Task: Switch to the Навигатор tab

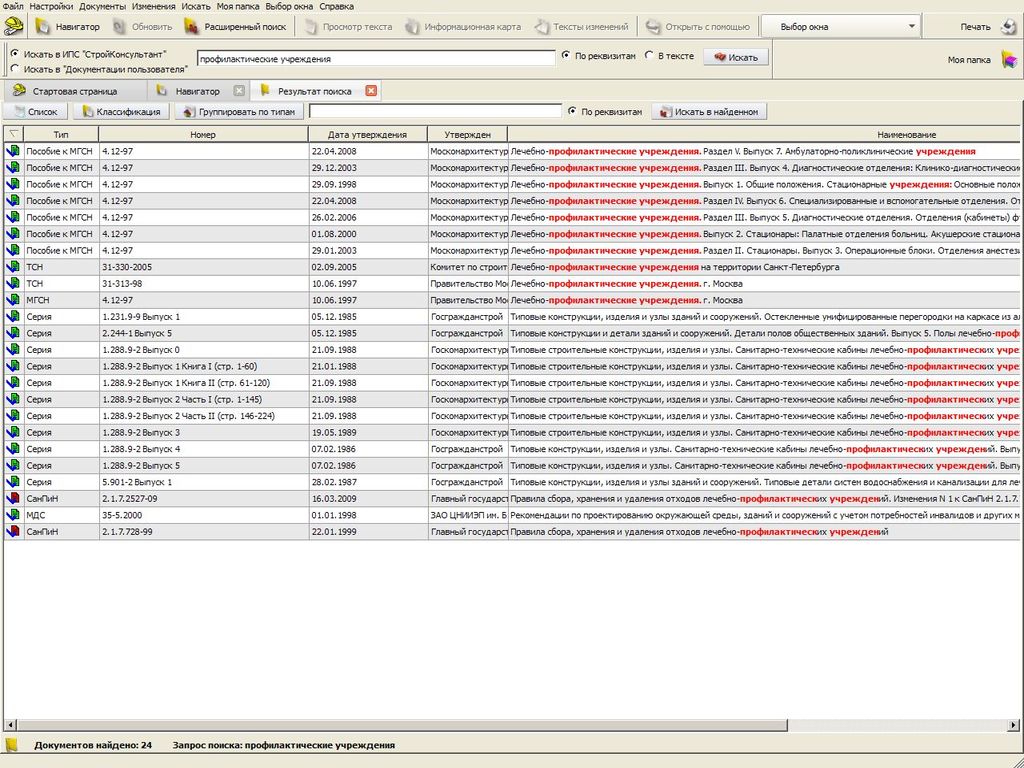Action: pyautogui.click(x=197, y=91)
